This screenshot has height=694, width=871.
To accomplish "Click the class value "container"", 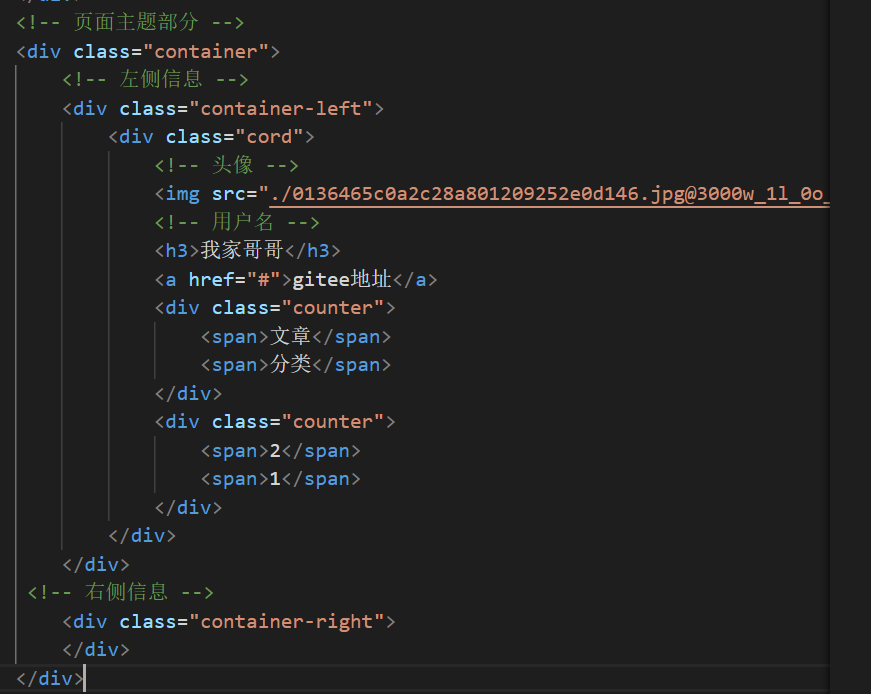I will tap(206, 52).
